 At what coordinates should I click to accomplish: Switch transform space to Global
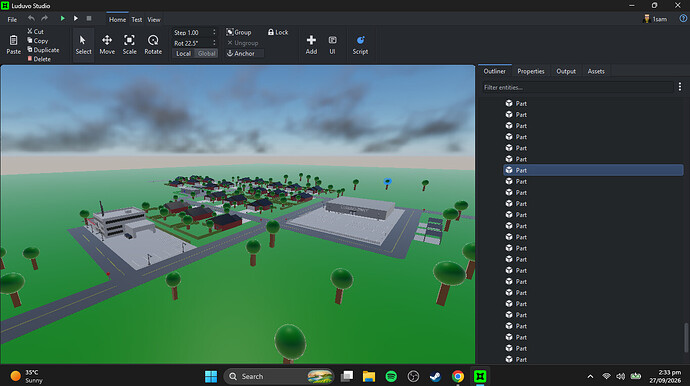click(x=206, y=53)
